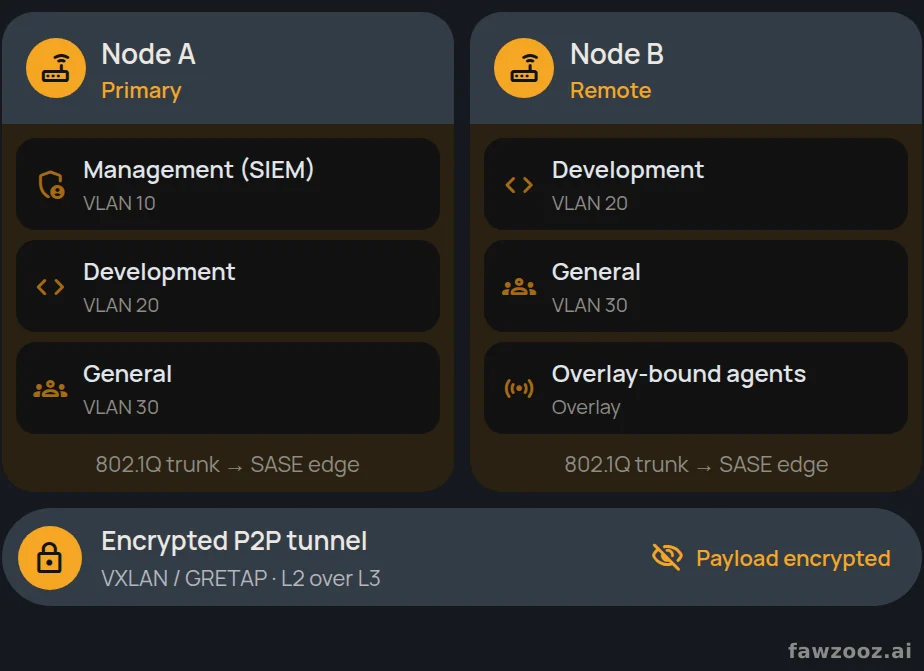Click the Node A router icon
The height and width of the screenshot is (671, 924).
pyautogui.click(x=56, y=68)
